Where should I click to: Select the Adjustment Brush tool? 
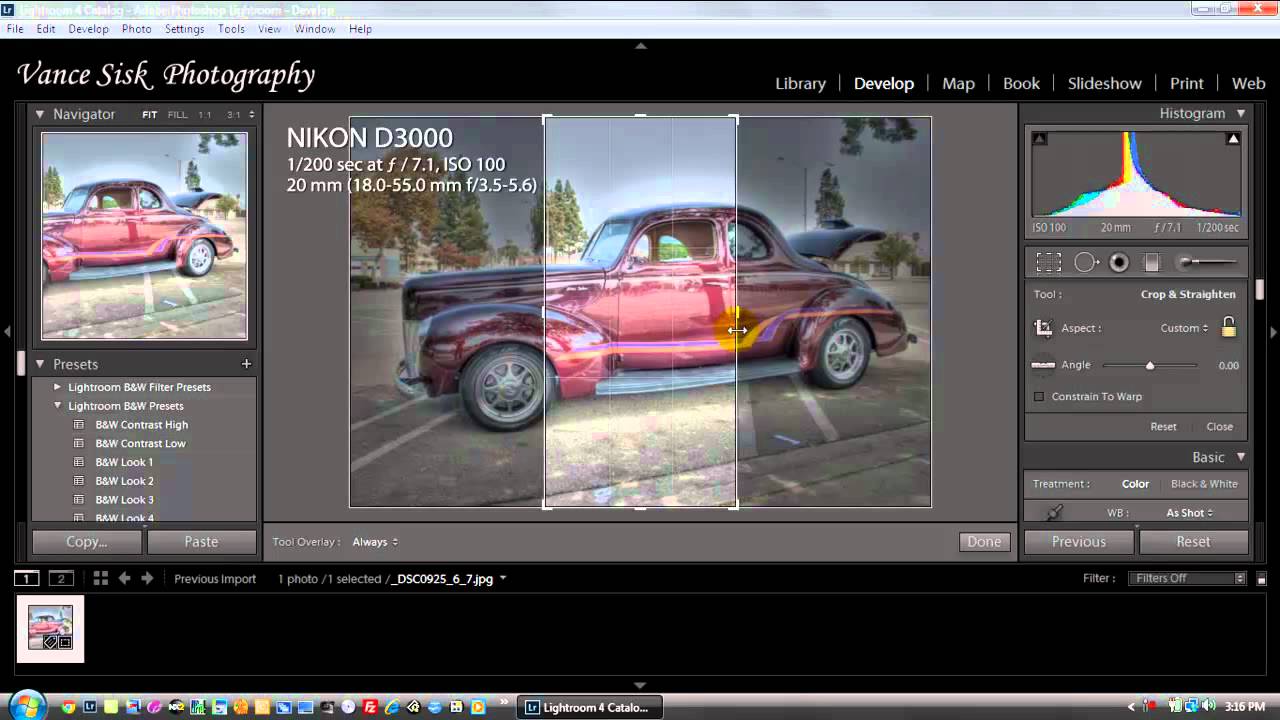point(1207,262)
